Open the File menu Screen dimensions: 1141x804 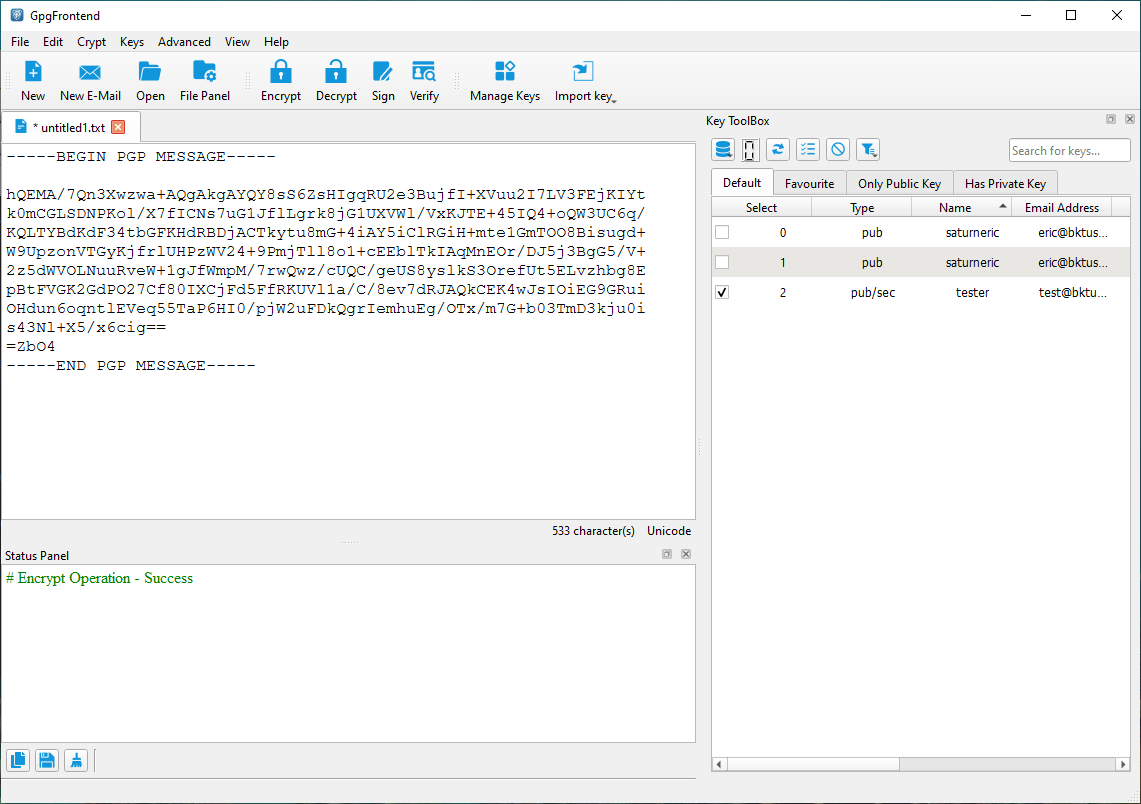click(x=20, y=41)
